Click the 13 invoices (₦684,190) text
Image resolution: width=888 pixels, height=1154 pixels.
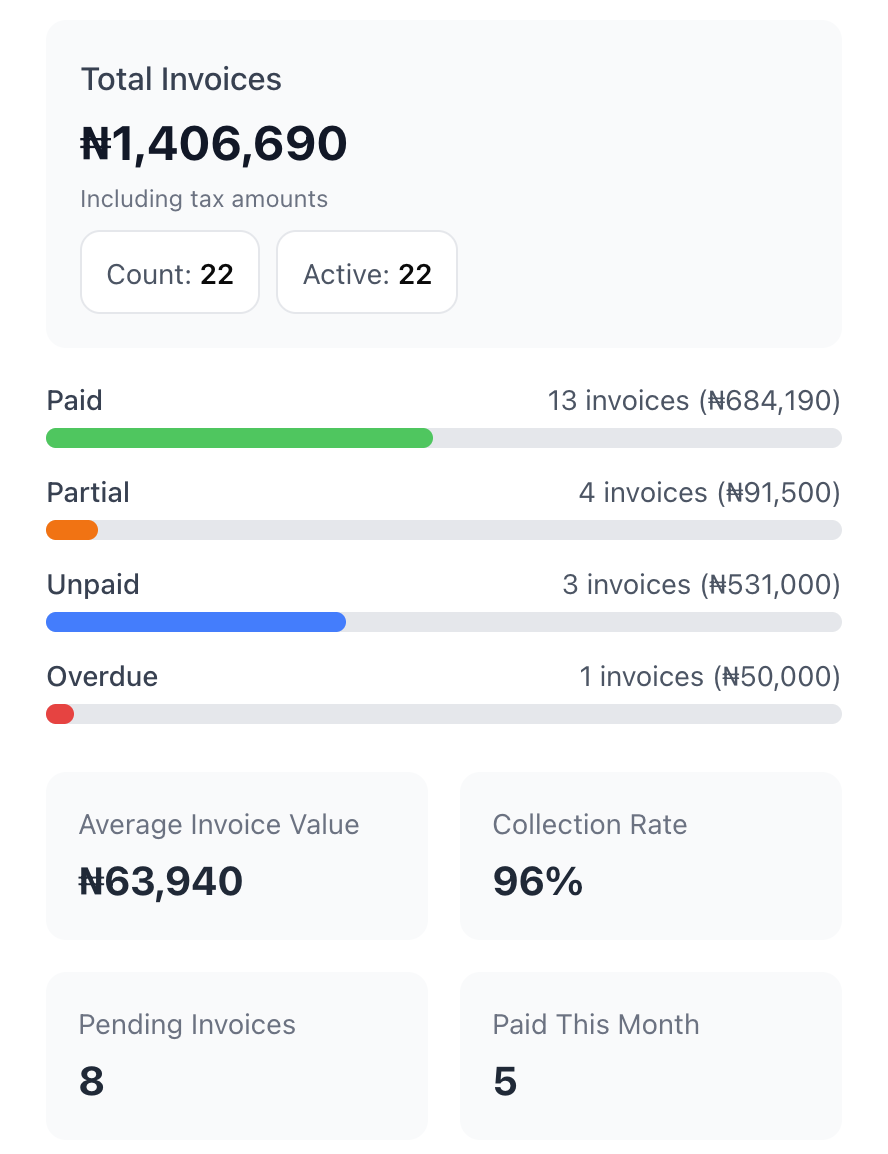[694, 400]
